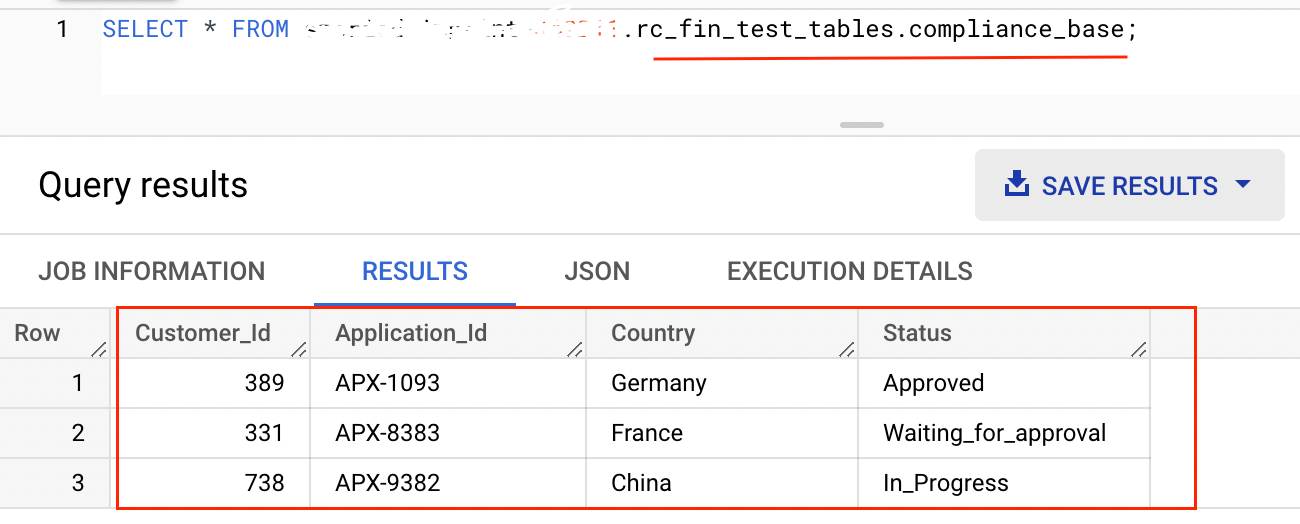This screenshot has height=524, width=1300.
Task: Click the editor pane divider handle
Action: pos(861,125)
